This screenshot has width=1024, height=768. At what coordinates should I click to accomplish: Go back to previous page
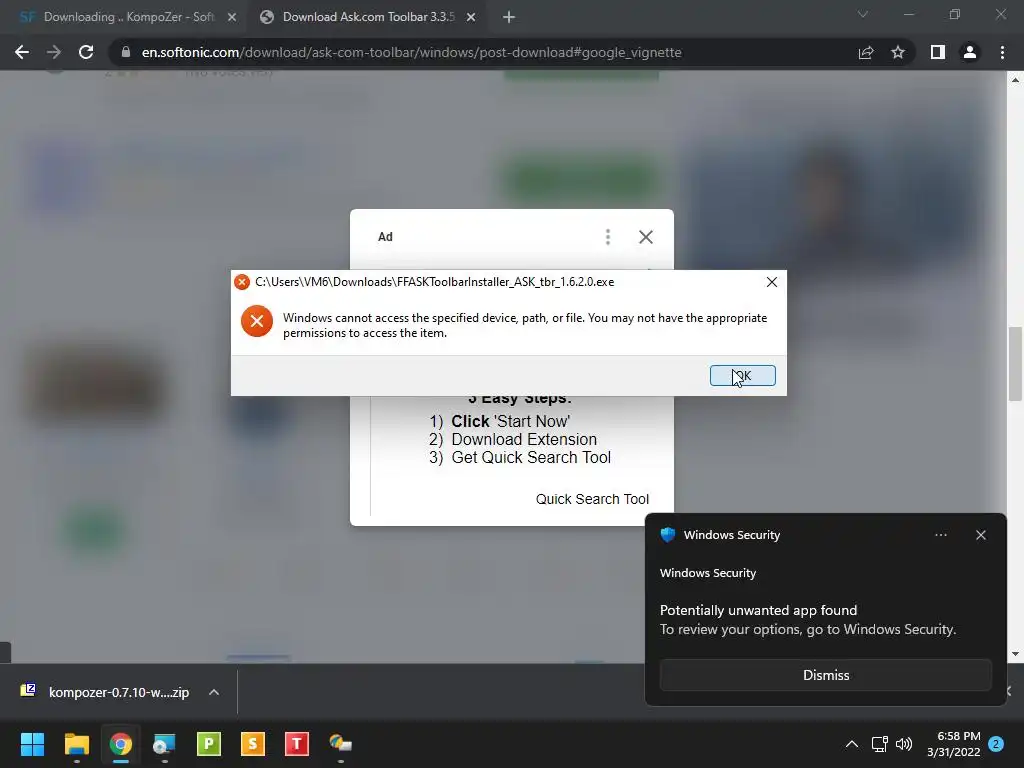(x=22, y=52)
